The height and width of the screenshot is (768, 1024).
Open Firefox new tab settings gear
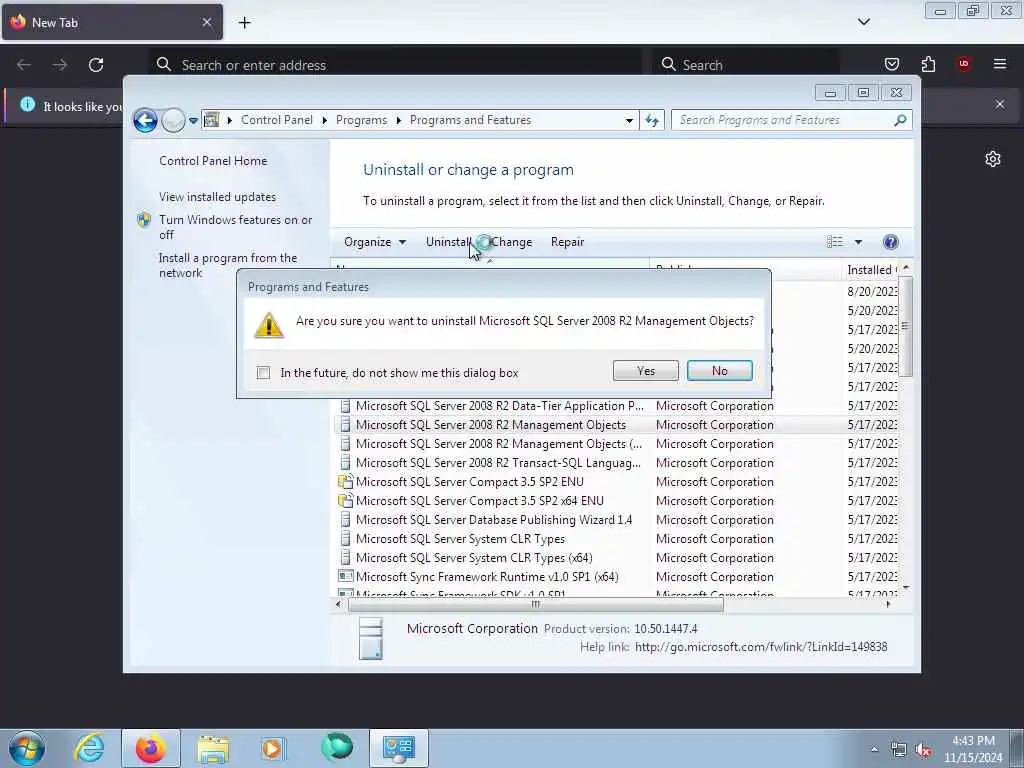tap(993, 159)
